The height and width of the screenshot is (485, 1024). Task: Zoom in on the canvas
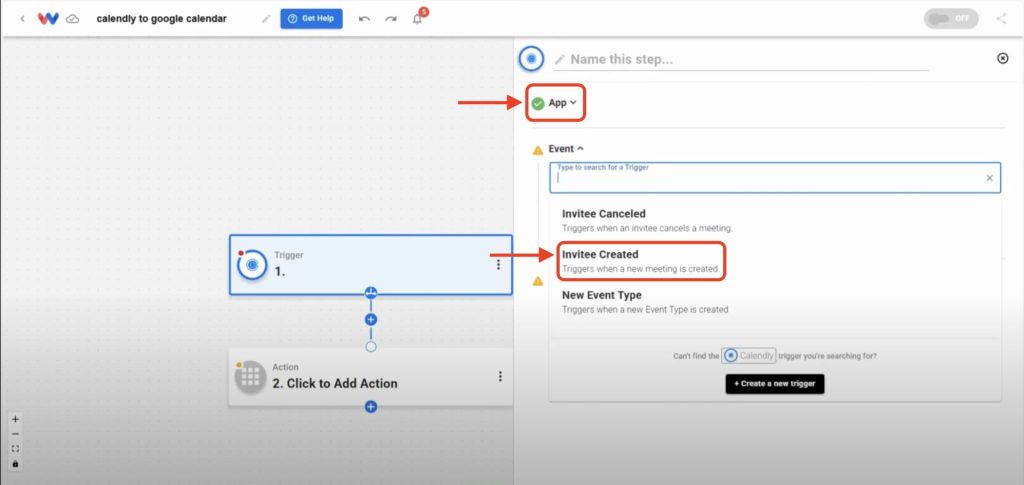coord(16,420)
